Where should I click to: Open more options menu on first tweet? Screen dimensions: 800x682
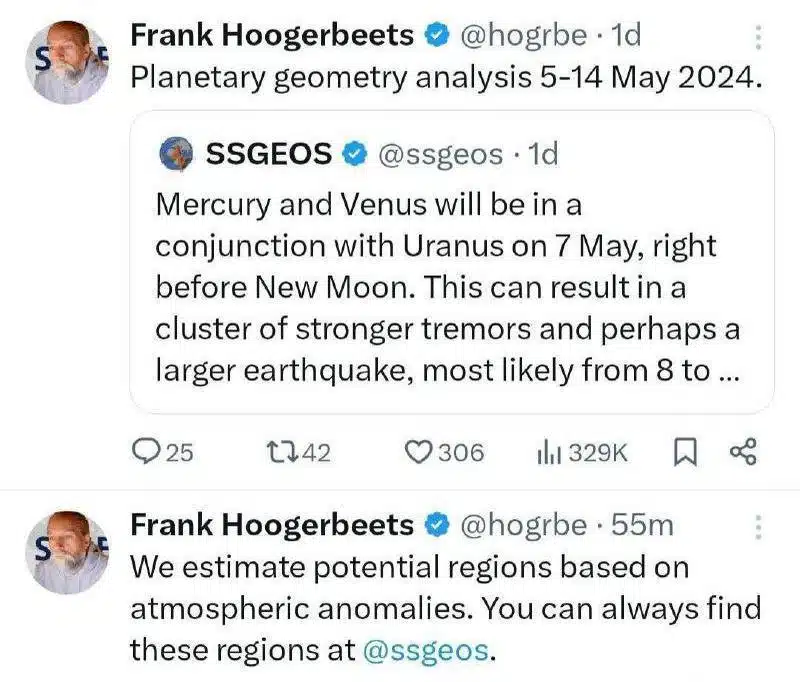759,37
